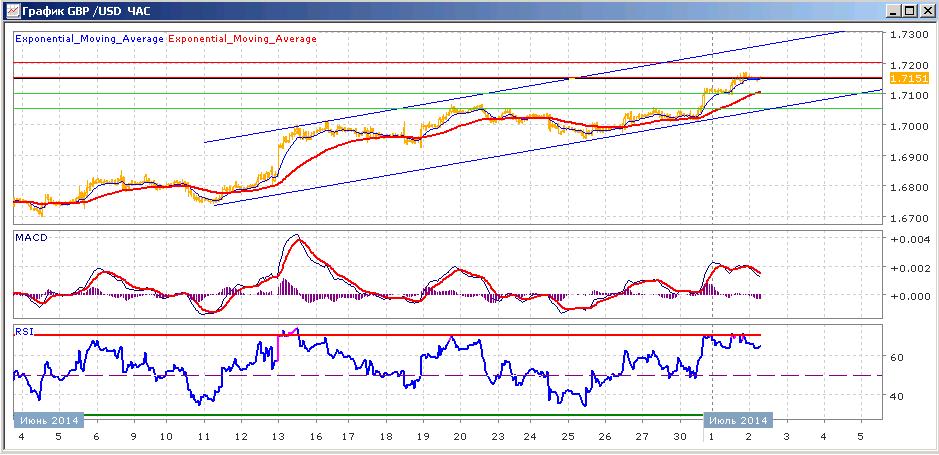The image size is (939, 455).
Task: Click date label 6 on time axis
Action: [96, 436]
